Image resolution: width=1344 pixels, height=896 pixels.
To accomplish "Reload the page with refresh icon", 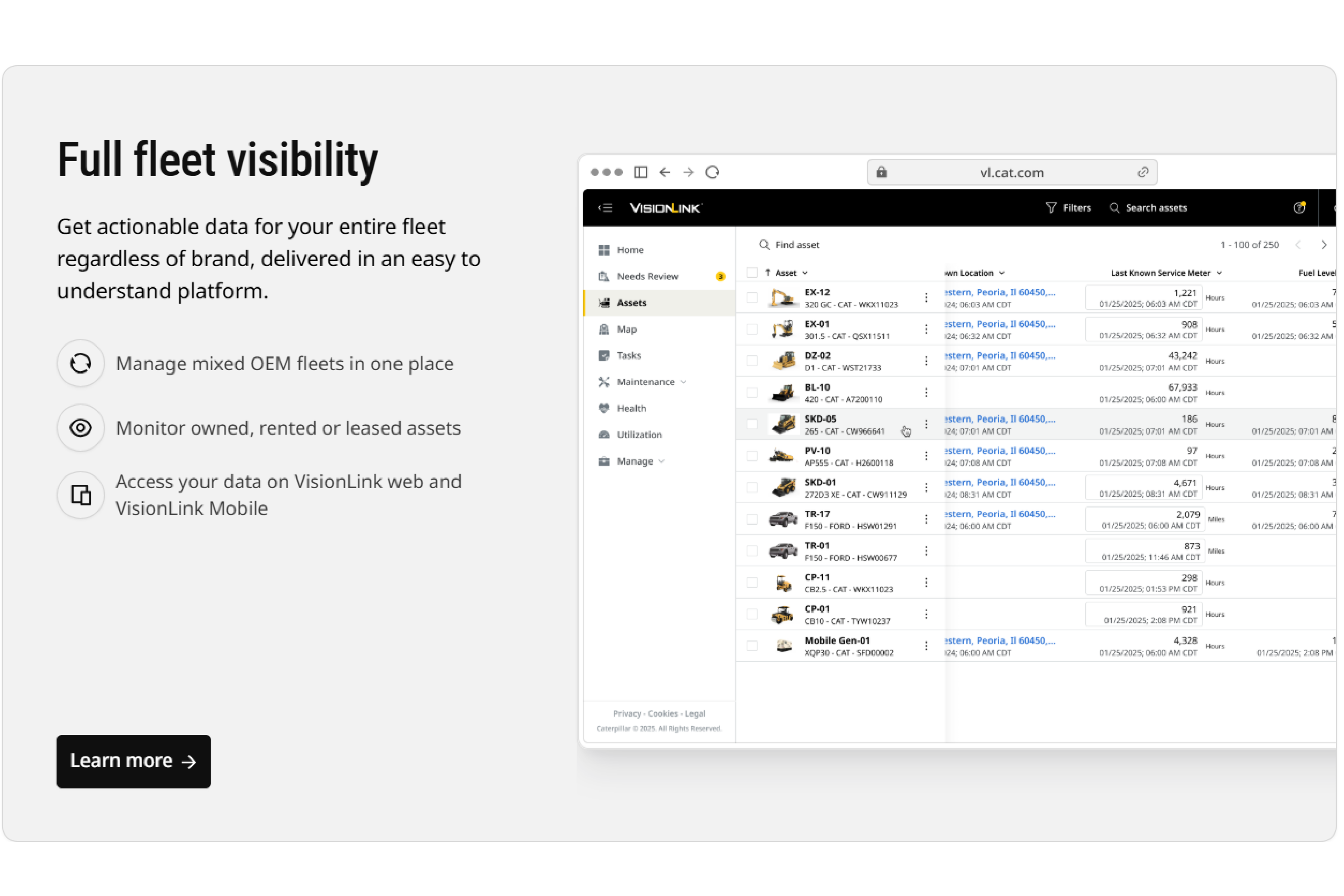I will click(713, 172).
